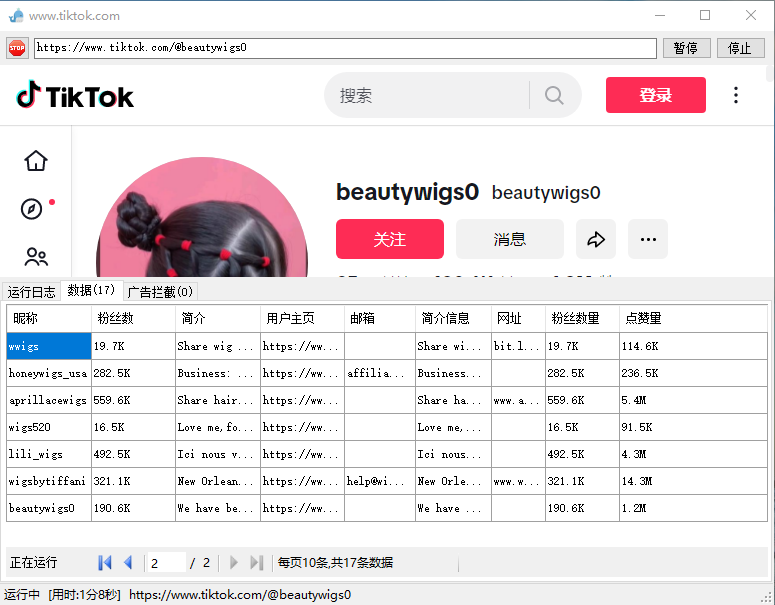Screen dimensions: 775x605
Task: Select the beautywigs0 nickname table cell
Action: click(49, 508)
